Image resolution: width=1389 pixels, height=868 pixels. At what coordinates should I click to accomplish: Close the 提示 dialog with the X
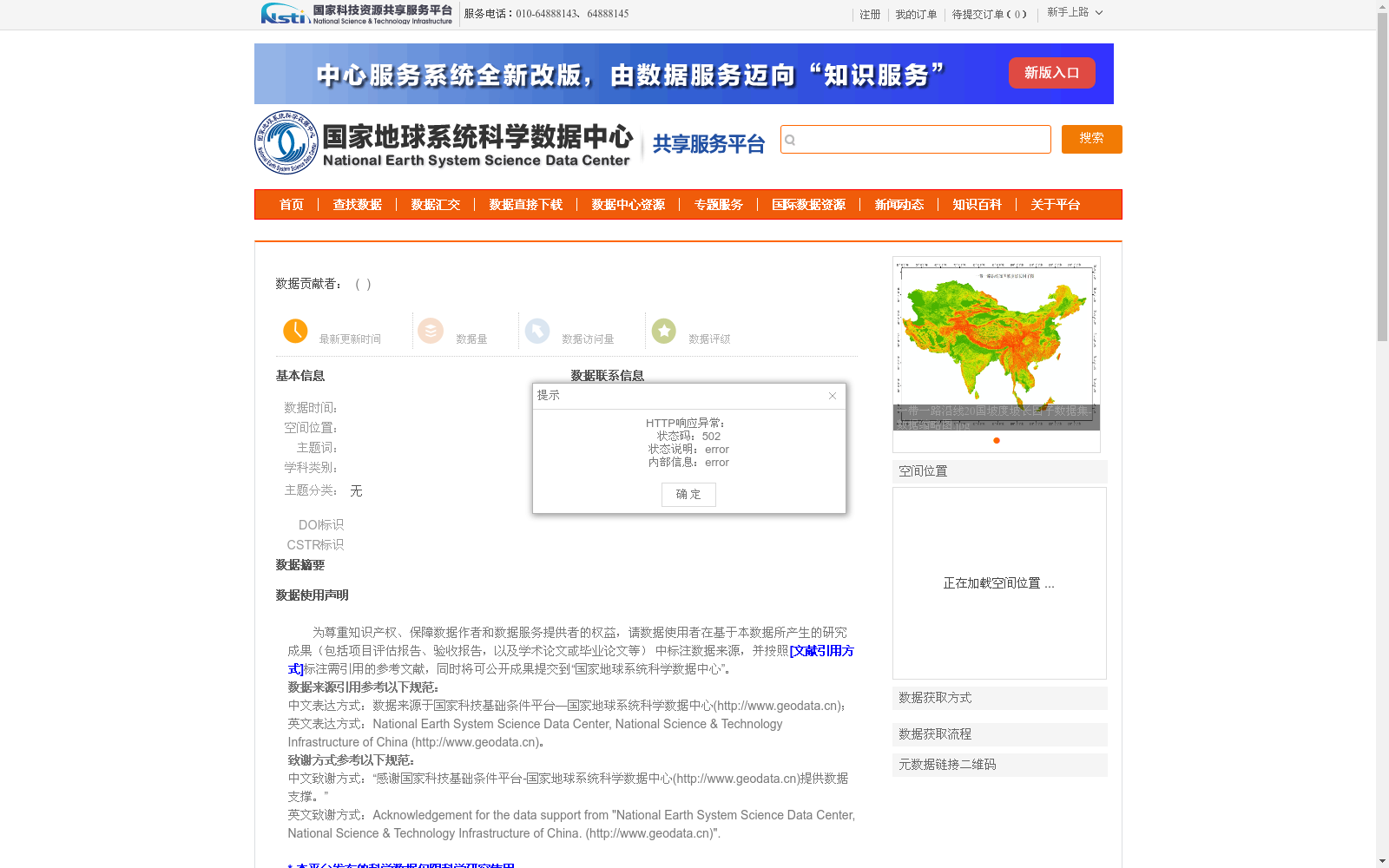pos(833,396)
